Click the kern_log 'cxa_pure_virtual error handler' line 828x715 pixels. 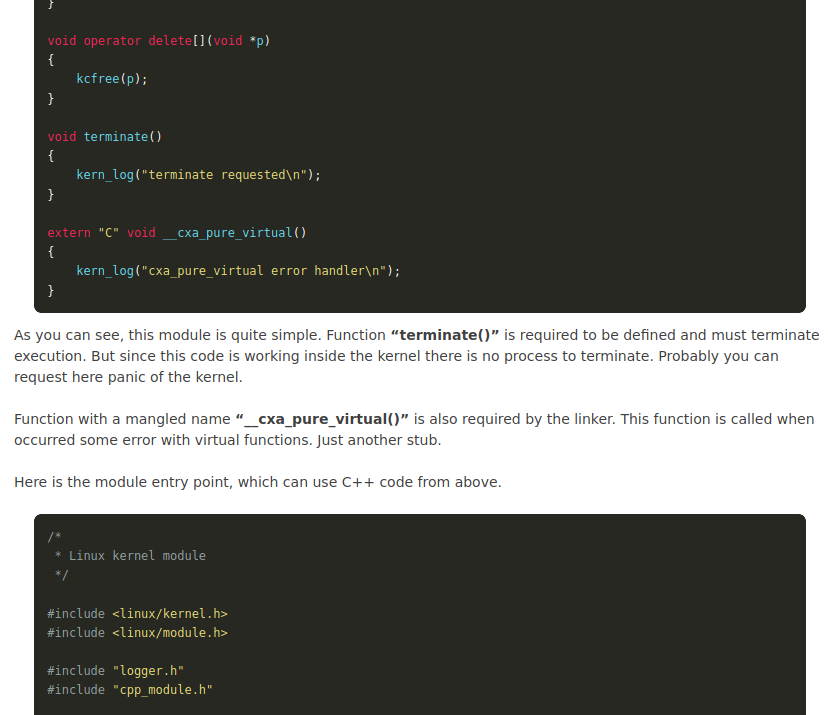click(x=238, y=271)
